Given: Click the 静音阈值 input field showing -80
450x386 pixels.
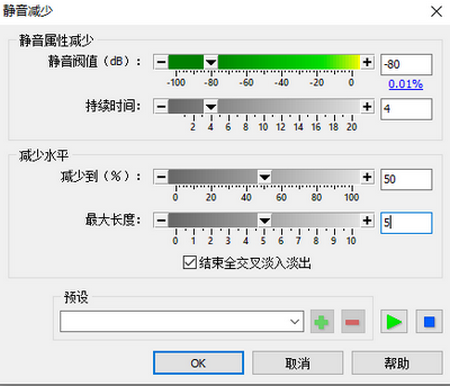Looking at the screenshot, I should (x=406, y=64).
